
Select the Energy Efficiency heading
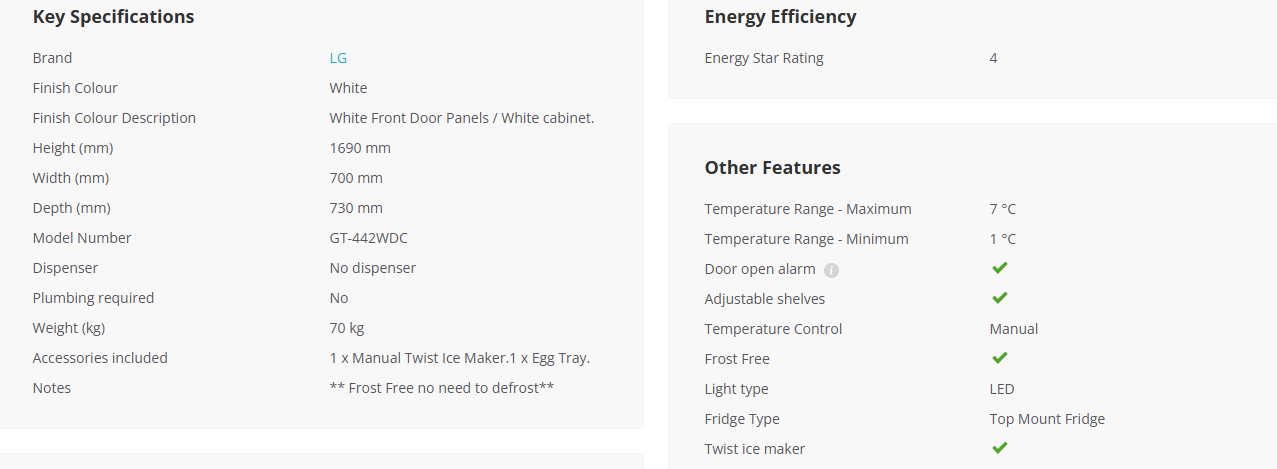pos(780,17)
